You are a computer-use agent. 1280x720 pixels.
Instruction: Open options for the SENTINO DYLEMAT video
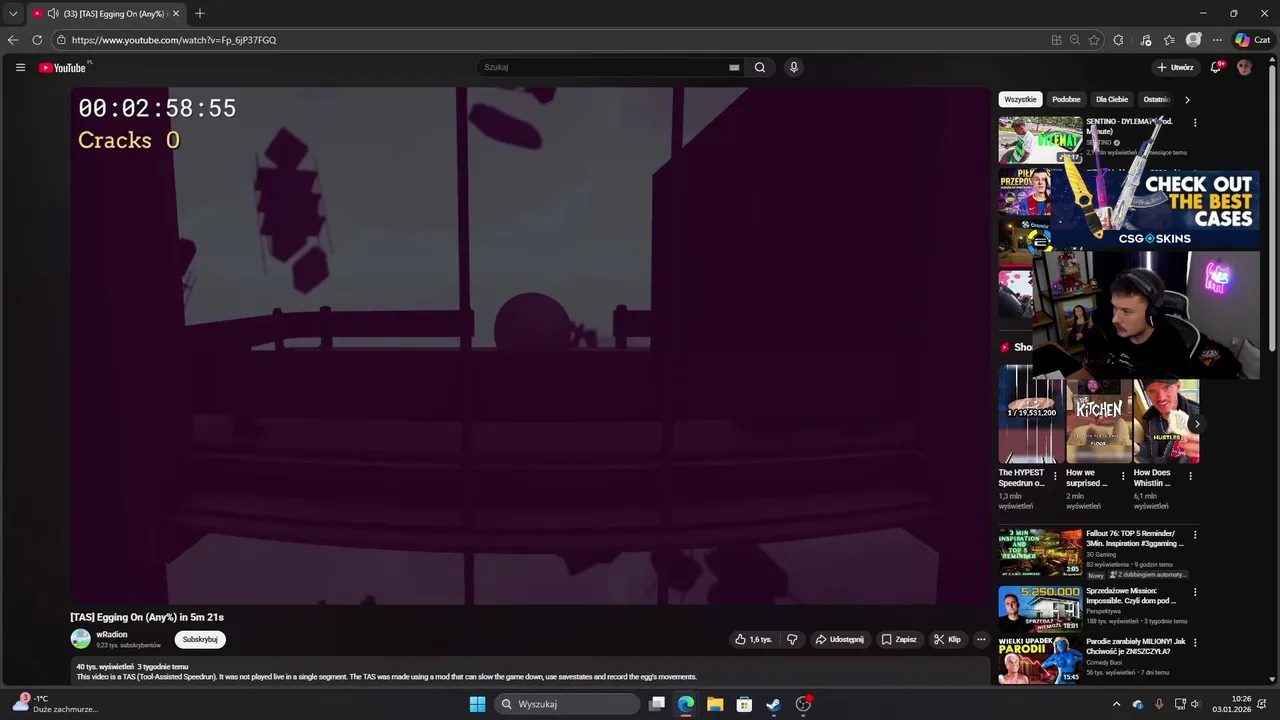click(x=1195, y=123)
